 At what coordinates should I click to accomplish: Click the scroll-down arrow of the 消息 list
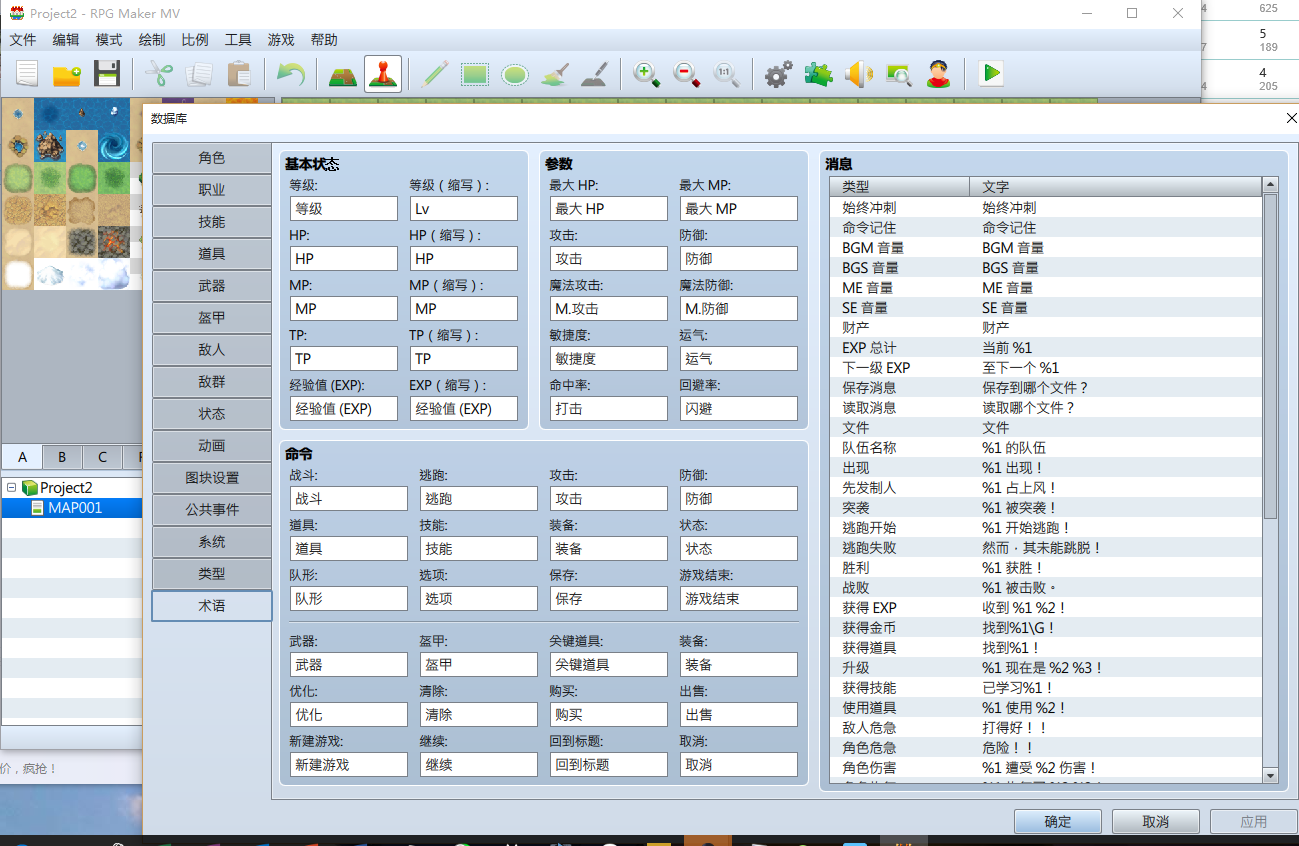(x=1271, y=775)
